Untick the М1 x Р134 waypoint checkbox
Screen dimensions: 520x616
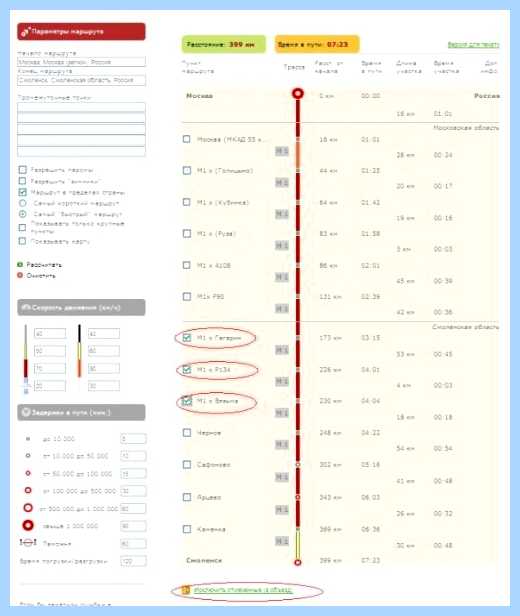click(187, 369)
